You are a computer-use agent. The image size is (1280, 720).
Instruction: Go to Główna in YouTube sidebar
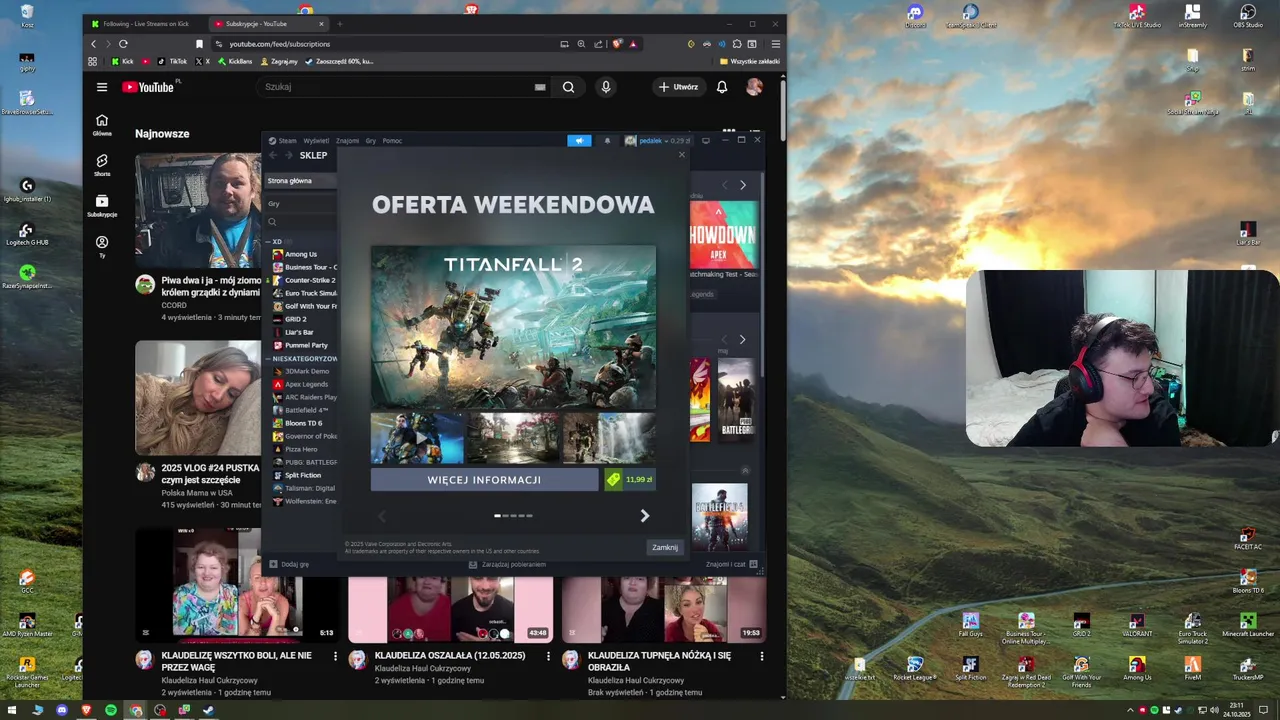(102, 124)
